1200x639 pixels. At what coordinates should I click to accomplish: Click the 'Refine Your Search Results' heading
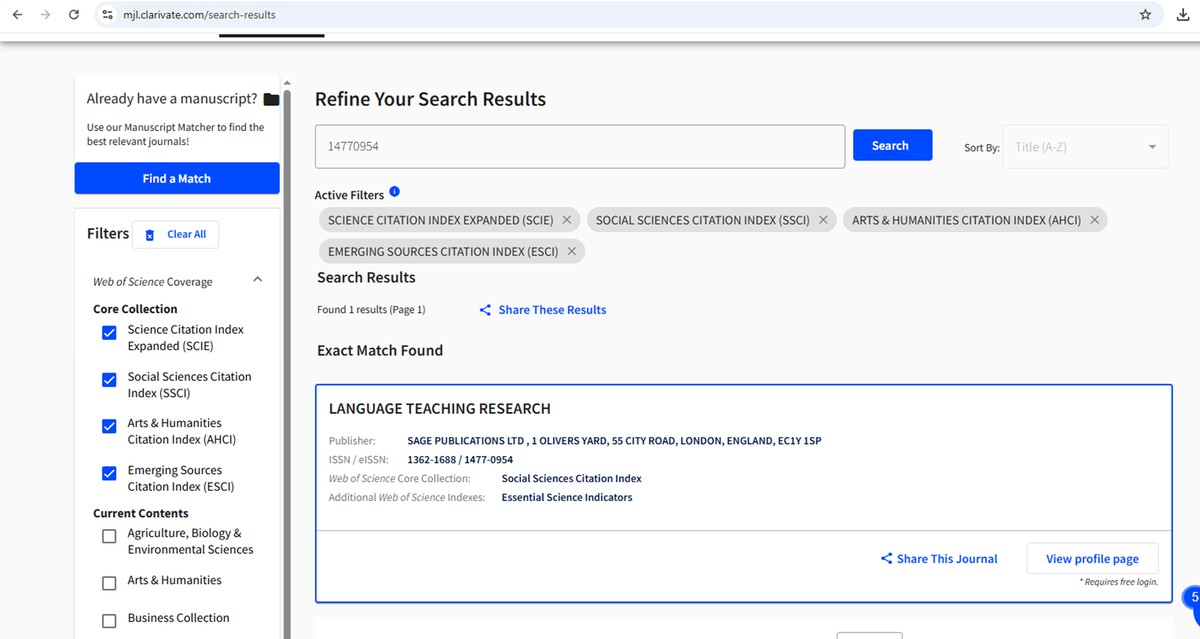pyautogui.click(x=430, y=99)
